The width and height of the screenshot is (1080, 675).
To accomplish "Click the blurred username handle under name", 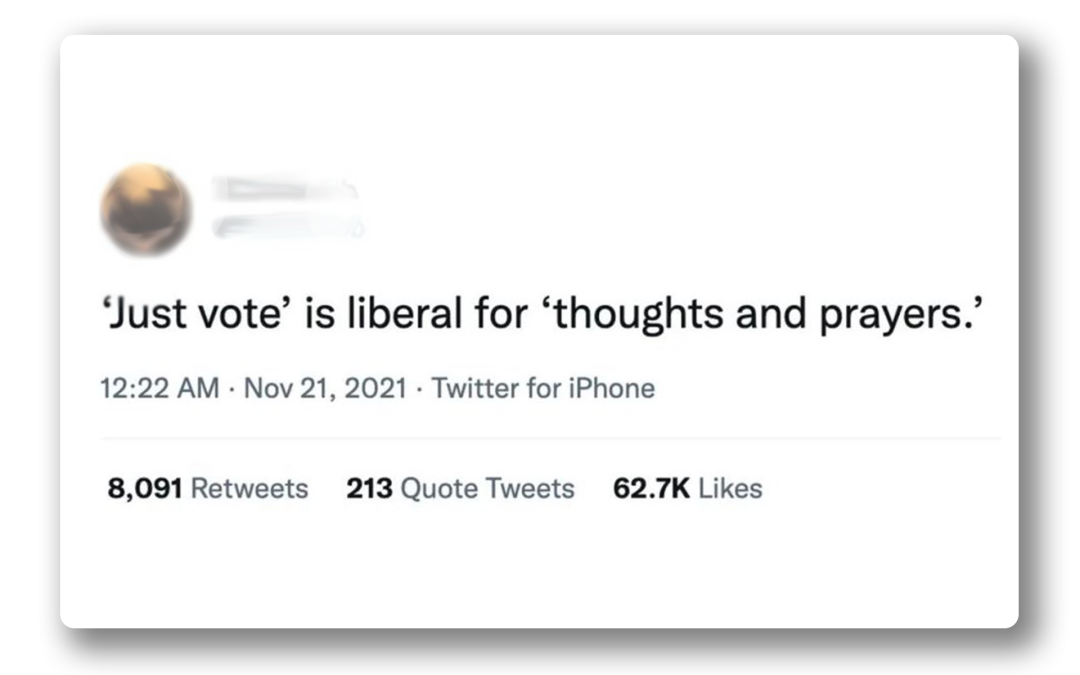I will 289,226.
